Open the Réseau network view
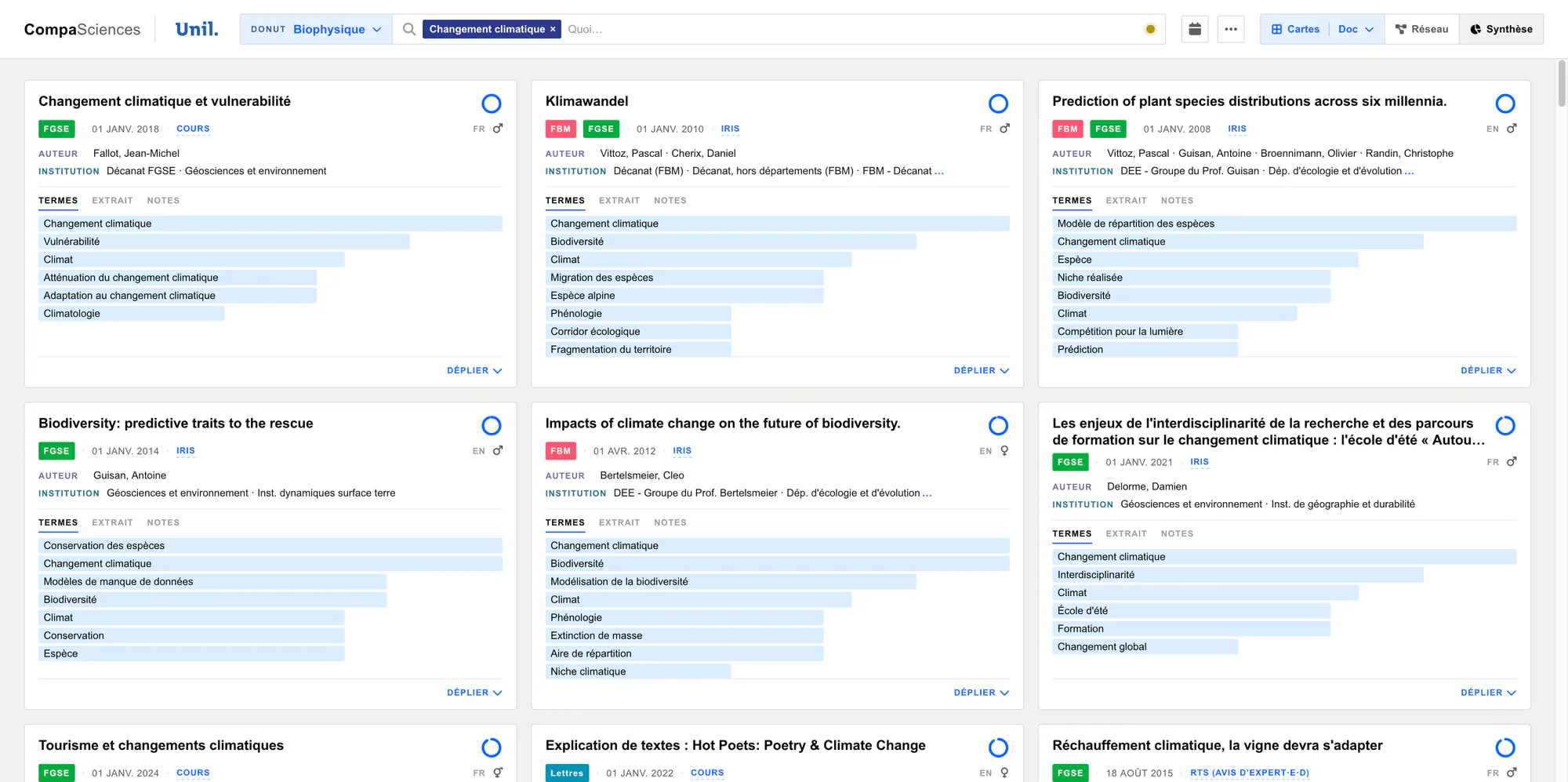The image size is (1568, 782). click(1422, 29)
